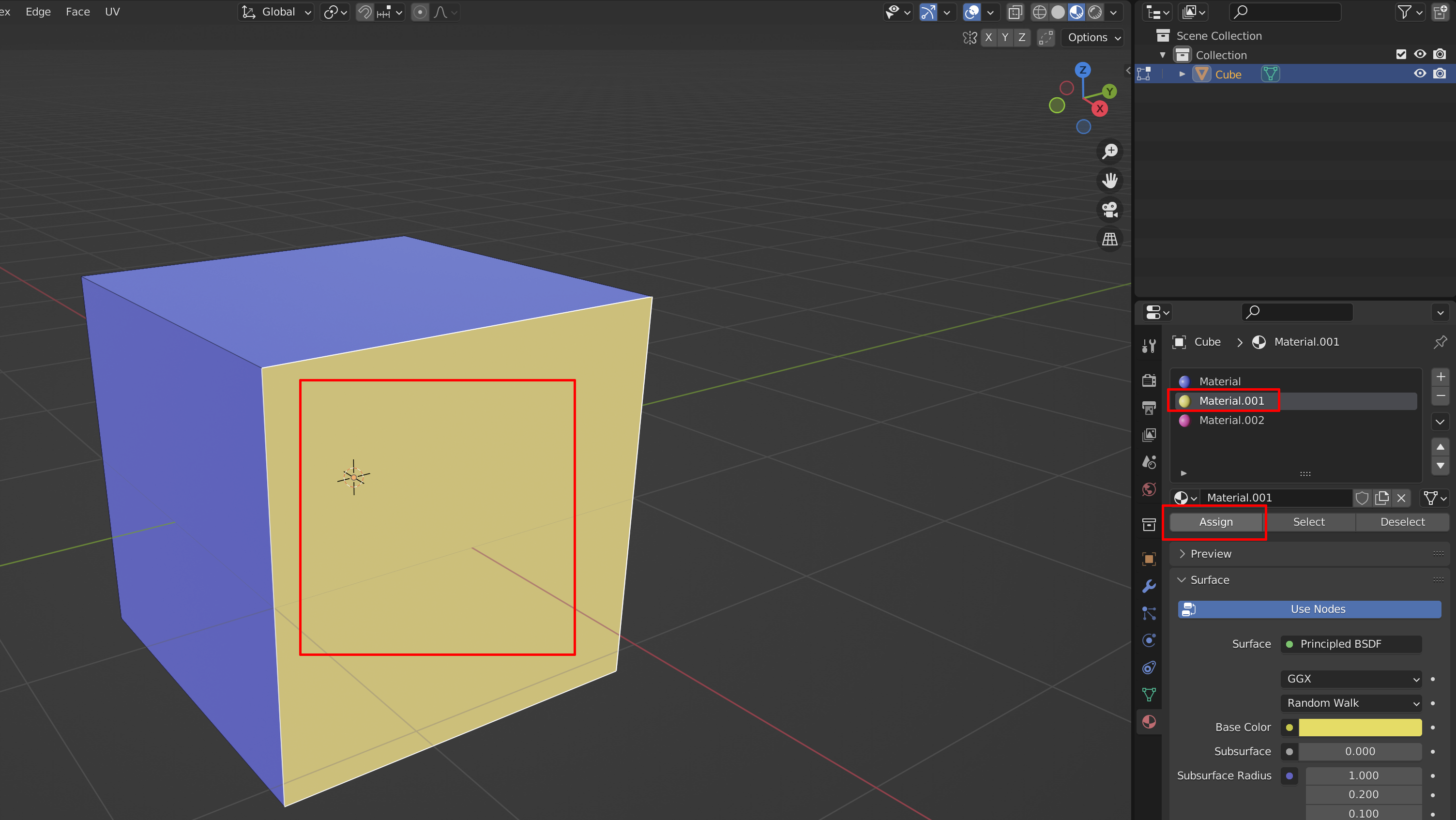Click yellow Base Color swatch
This screenshot has width=1456, height=820.
click(1360, 728)
